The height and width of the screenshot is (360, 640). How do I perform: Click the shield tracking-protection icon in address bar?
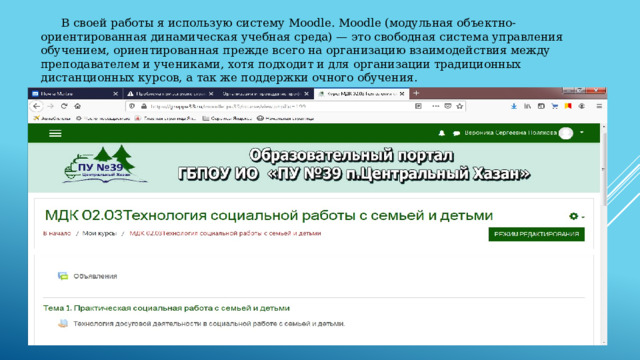132,106
